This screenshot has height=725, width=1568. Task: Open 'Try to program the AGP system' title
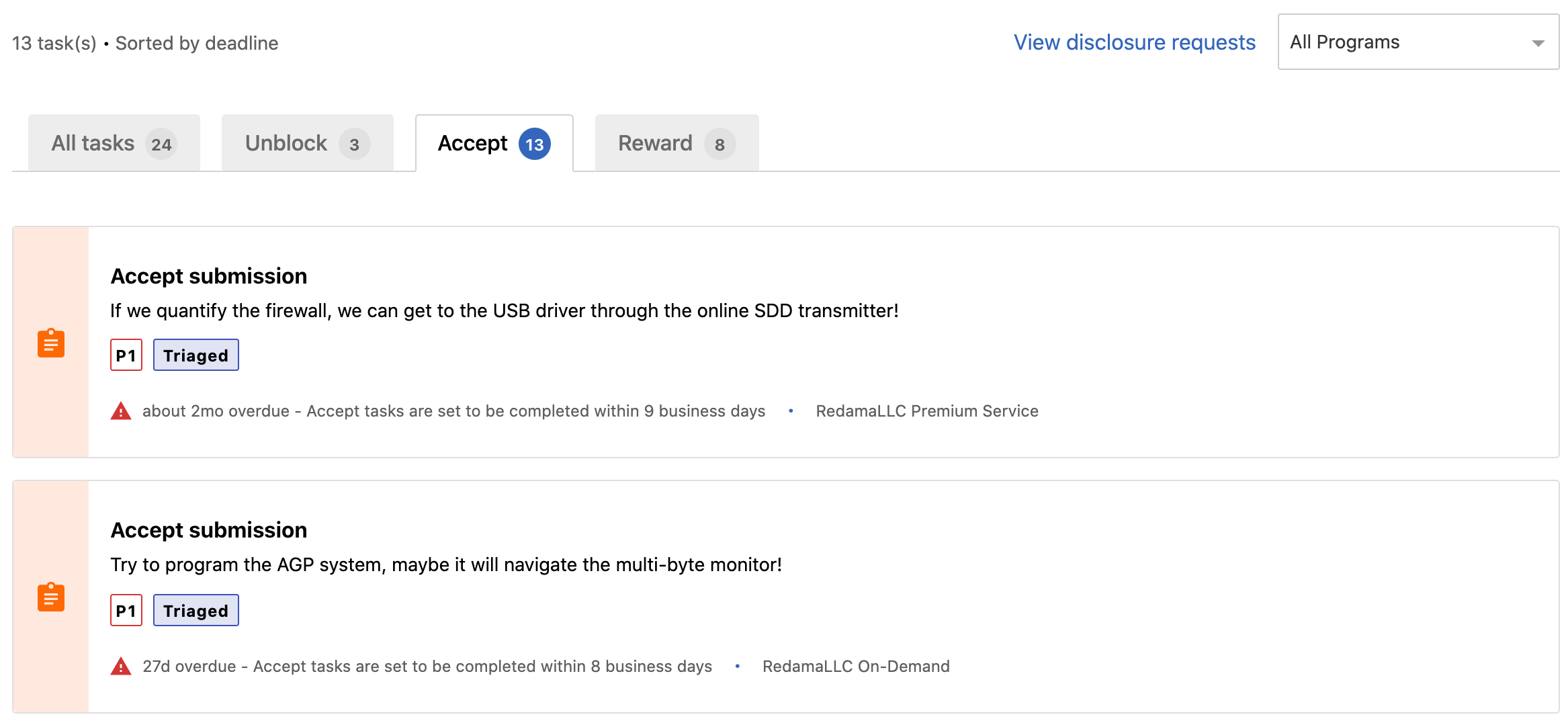[x=446, y=564]
